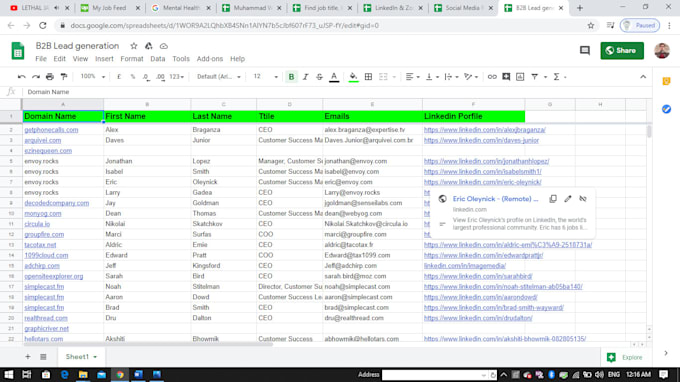Toggle the Create a filter icon

tap(534, 77)
